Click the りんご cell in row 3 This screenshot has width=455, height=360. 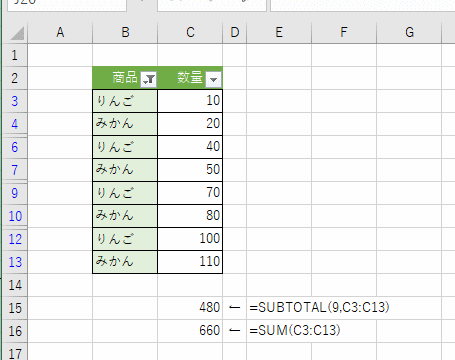coord(125,101)
